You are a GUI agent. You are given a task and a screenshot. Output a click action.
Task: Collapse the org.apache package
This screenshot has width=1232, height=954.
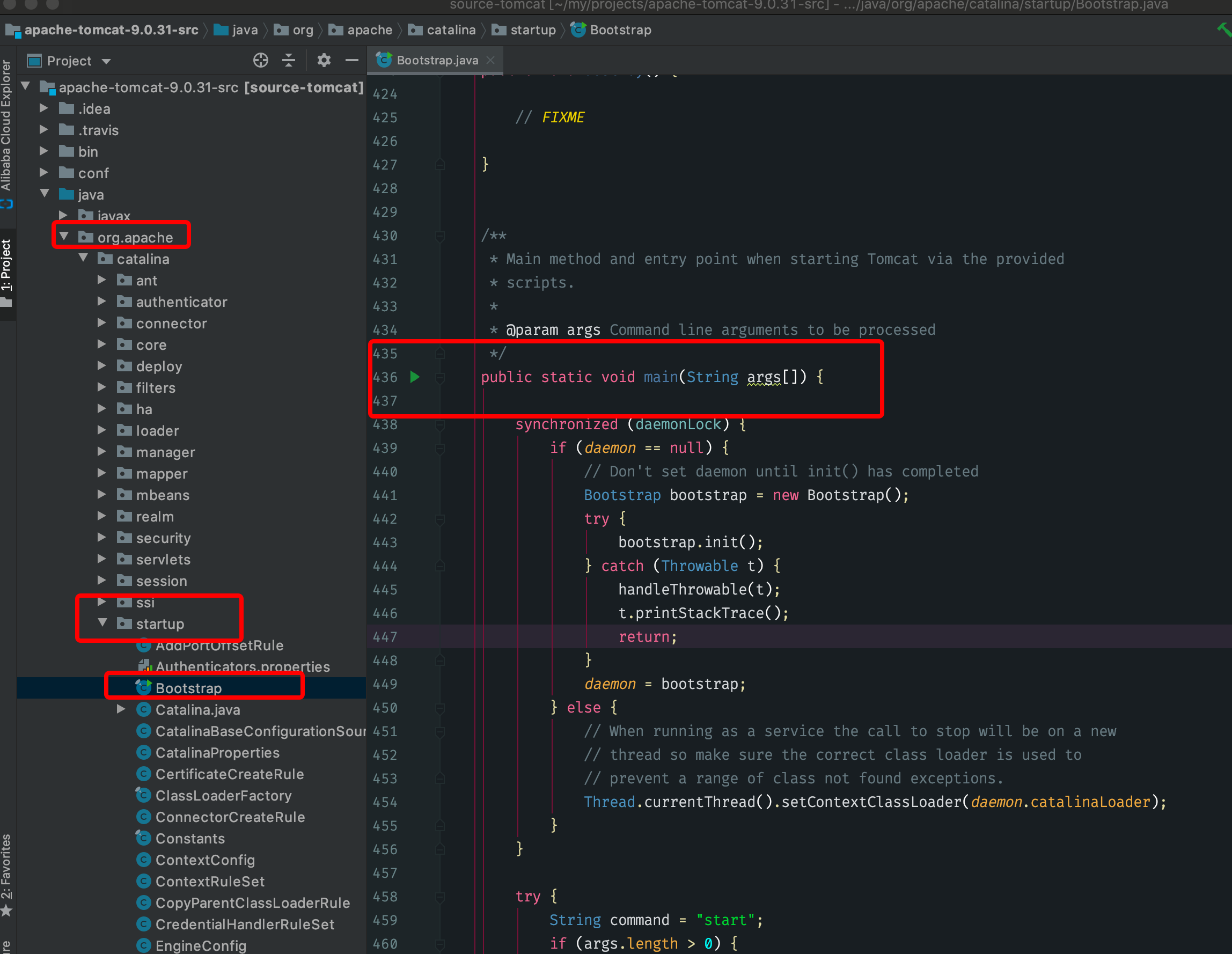(x=64, y=237)
